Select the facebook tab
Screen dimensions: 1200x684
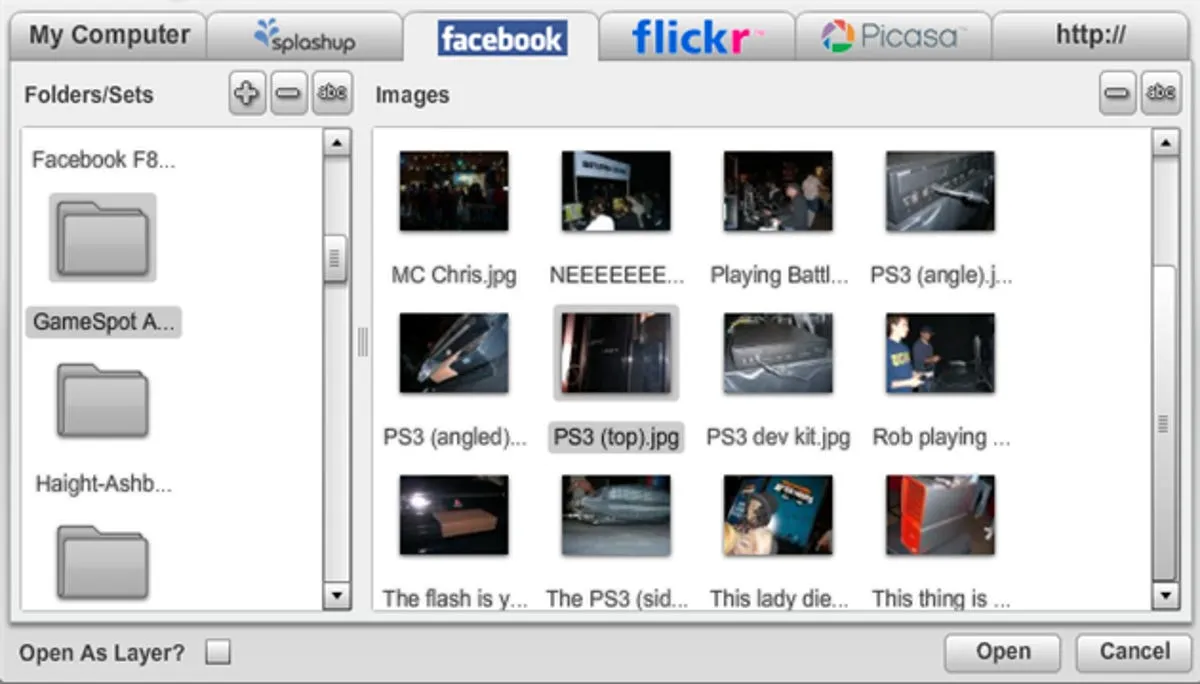pos(501,38)
